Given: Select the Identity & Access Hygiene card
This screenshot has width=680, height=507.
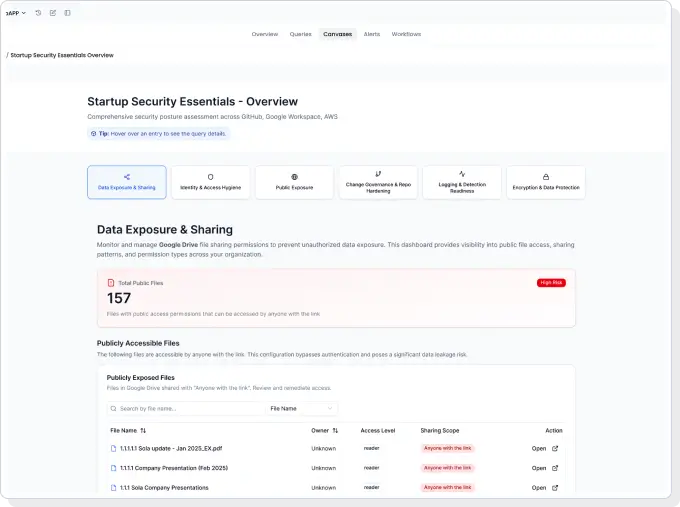Looking at the screenshot, I should tap(210, 182).
